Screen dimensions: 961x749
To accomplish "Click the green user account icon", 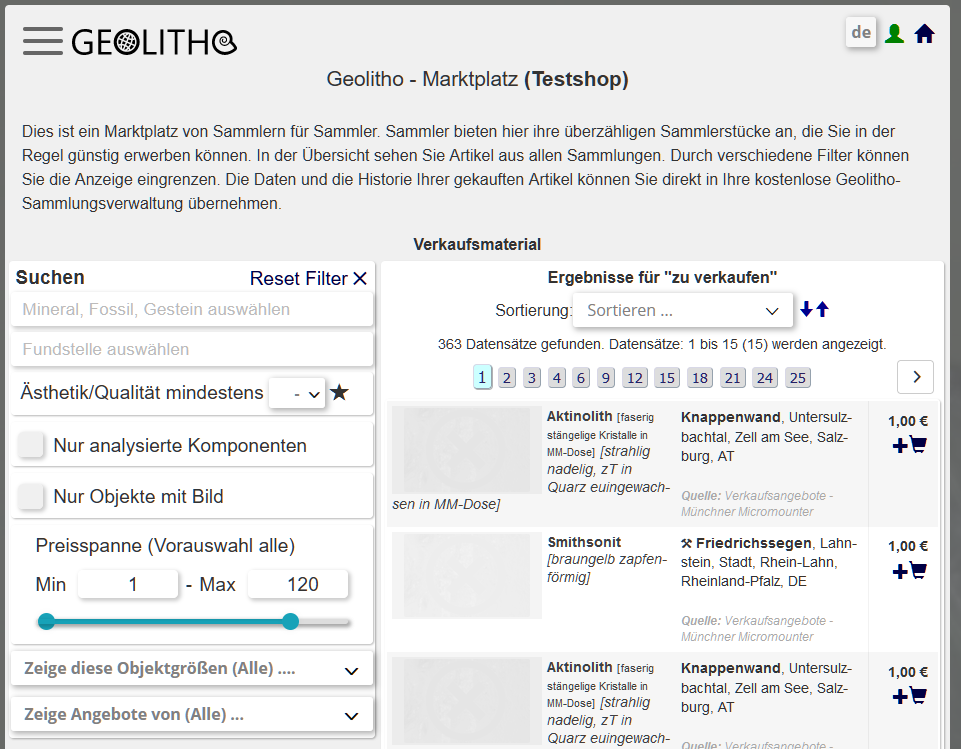I will (x=894, y=34).
